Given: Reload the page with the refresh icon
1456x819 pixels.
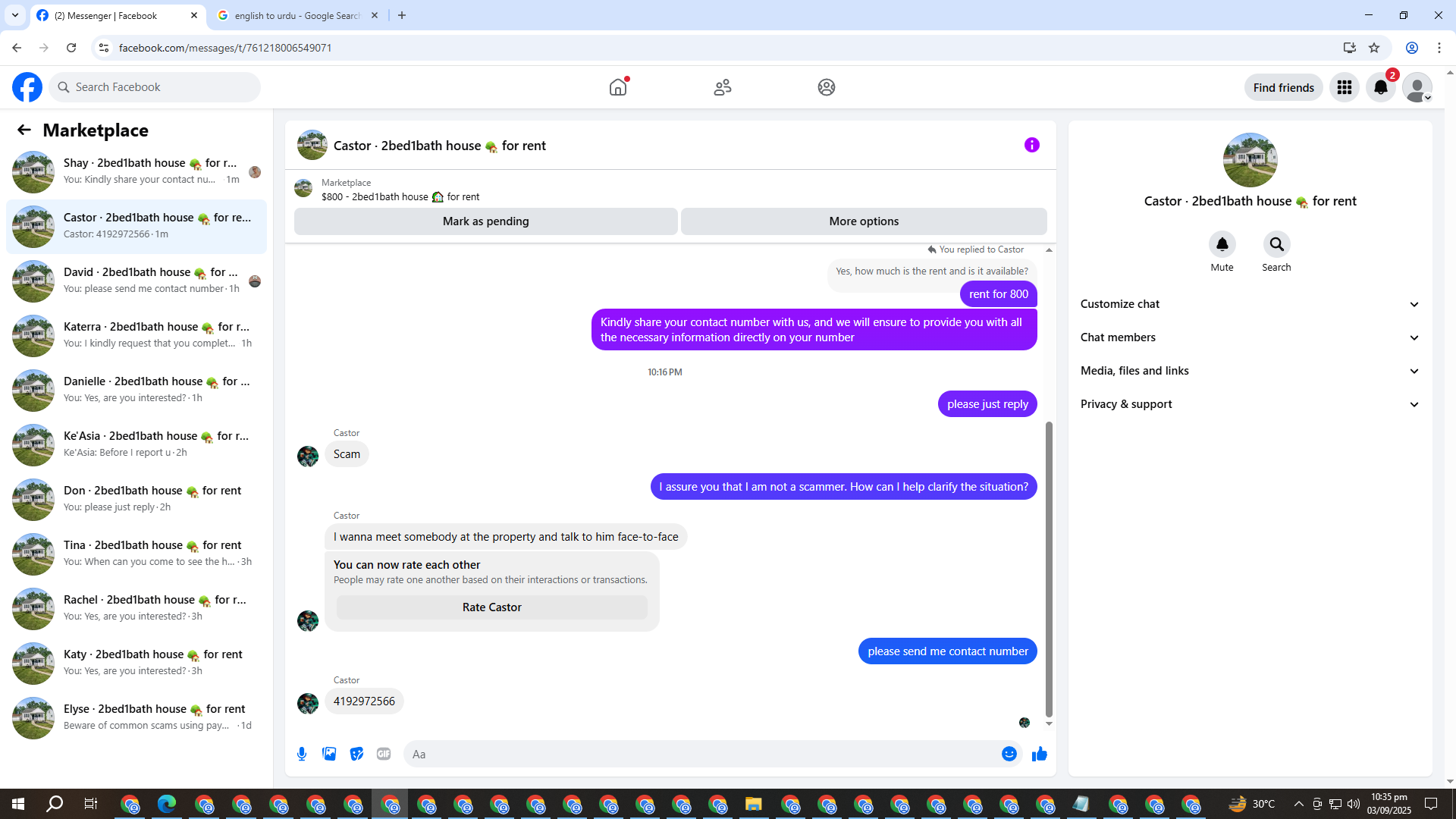Looking at the screenshot, I should 71,48.
